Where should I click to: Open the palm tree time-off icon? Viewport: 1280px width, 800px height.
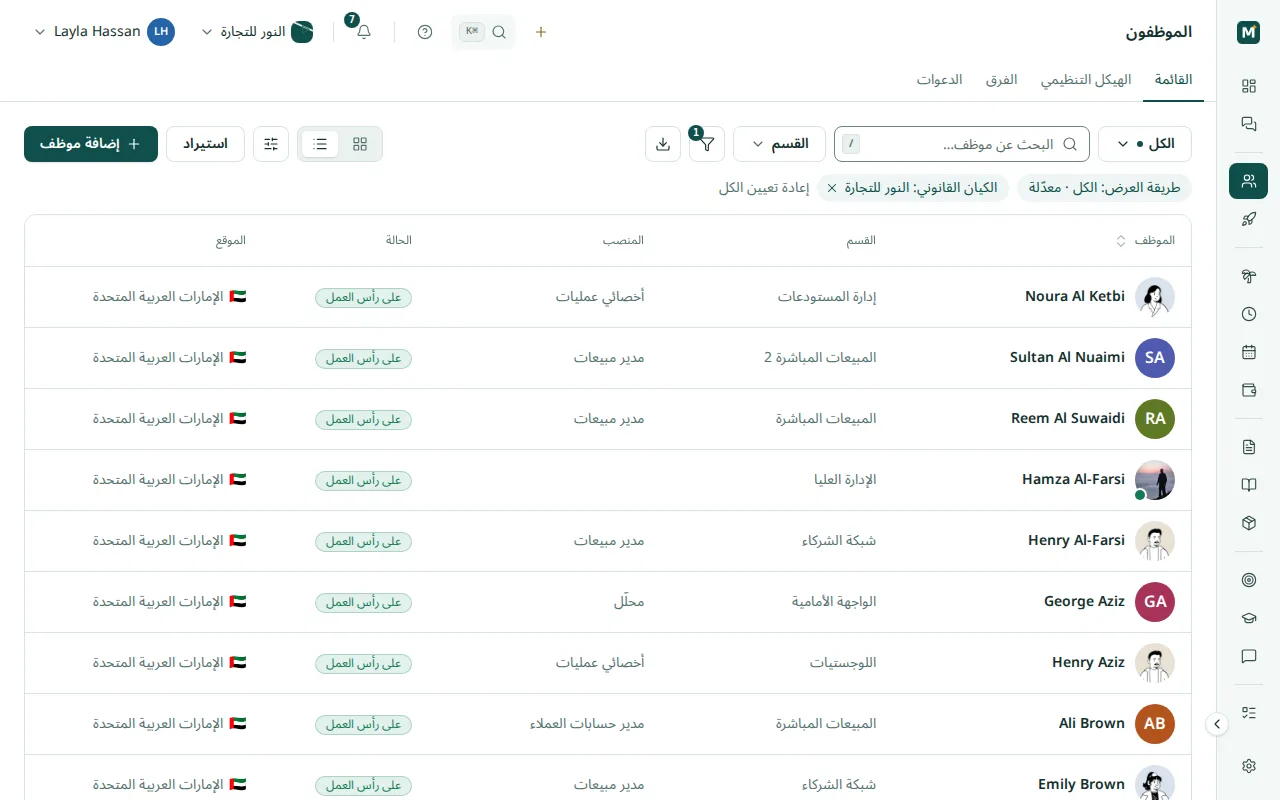pyautogui.click(x=1248, y=276)
